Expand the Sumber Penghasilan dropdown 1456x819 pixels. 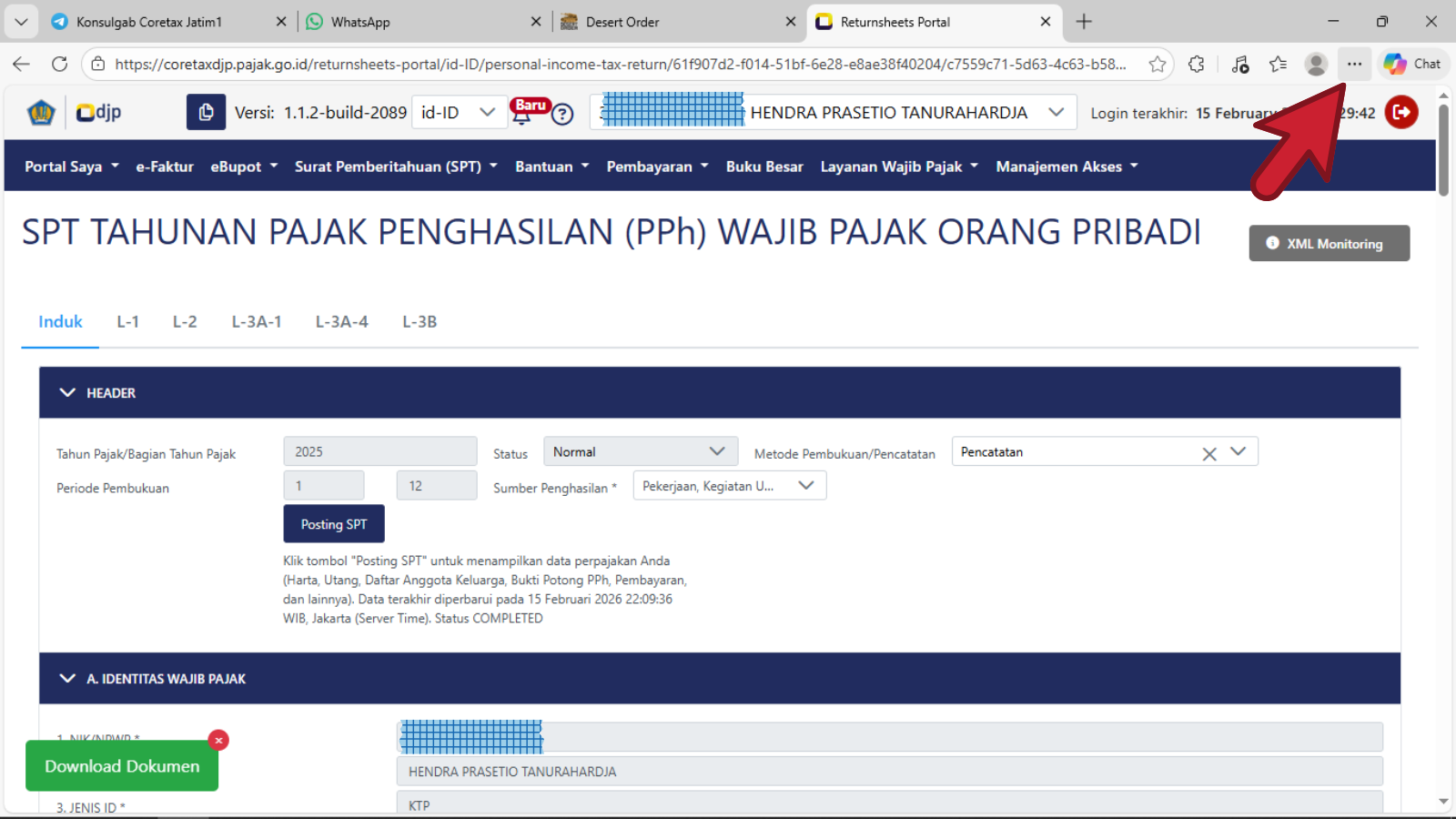click(x=729, y=486)
